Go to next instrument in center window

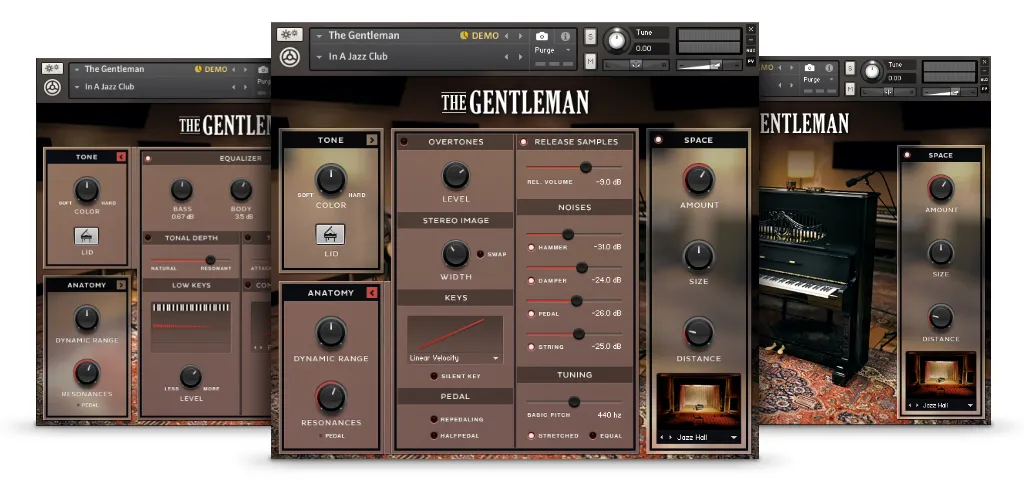pos(520,36)
